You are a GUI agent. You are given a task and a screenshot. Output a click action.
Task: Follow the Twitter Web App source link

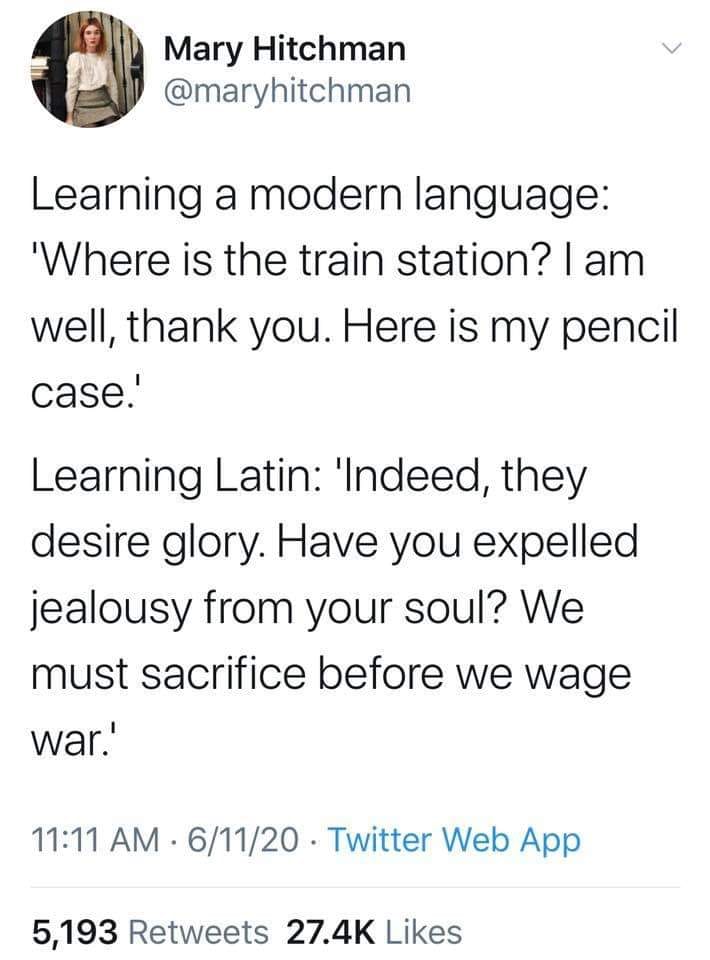pos(455,840)
